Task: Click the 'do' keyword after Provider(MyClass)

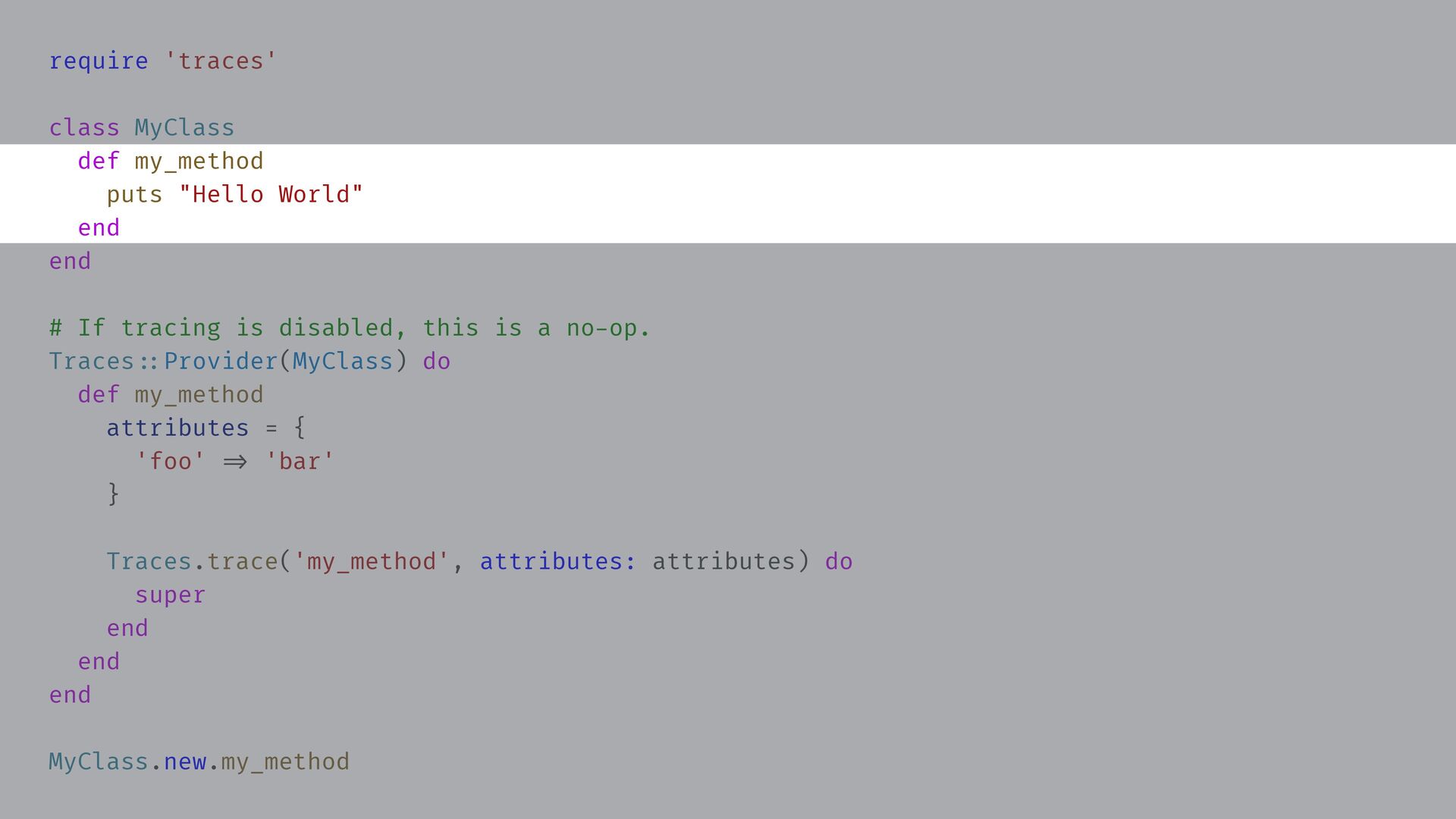Action: click(x=437, y=361)
